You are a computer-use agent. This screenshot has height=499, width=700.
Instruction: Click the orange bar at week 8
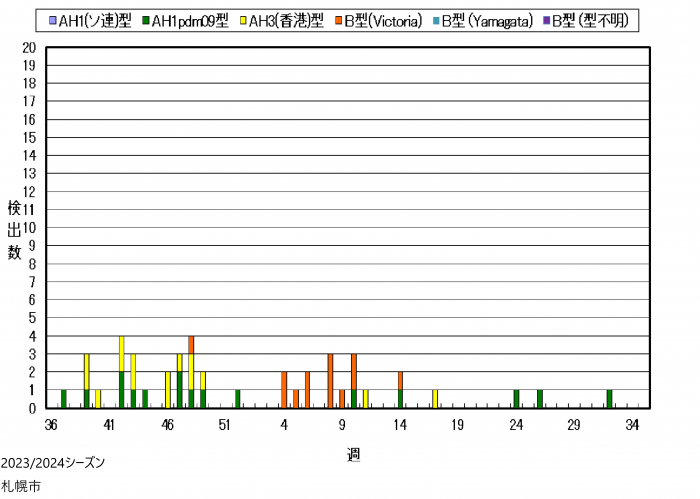click(x=330, y=381)
